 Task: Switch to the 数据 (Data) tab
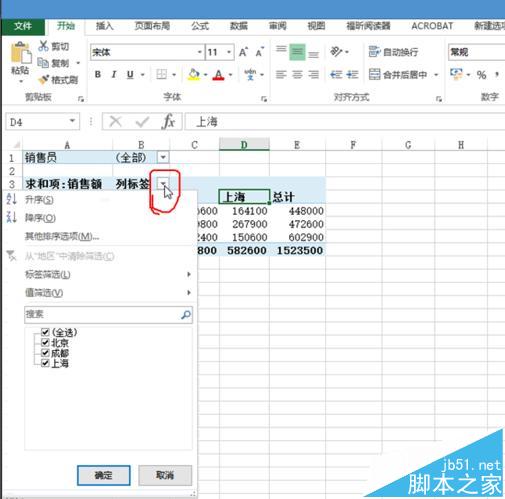point(239,26)
